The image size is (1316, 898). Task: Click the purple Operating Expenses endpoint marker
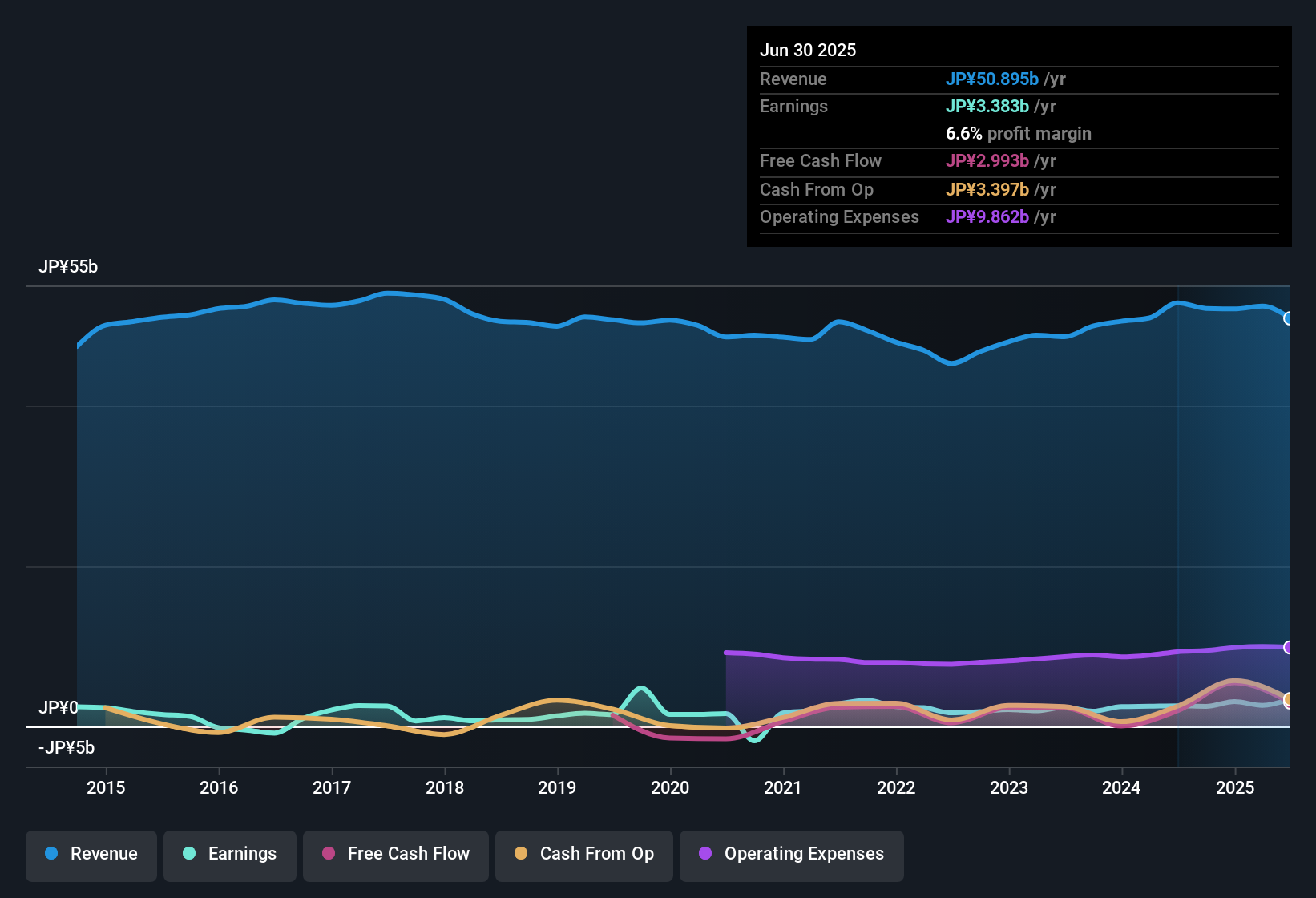tap(1289, 647)
